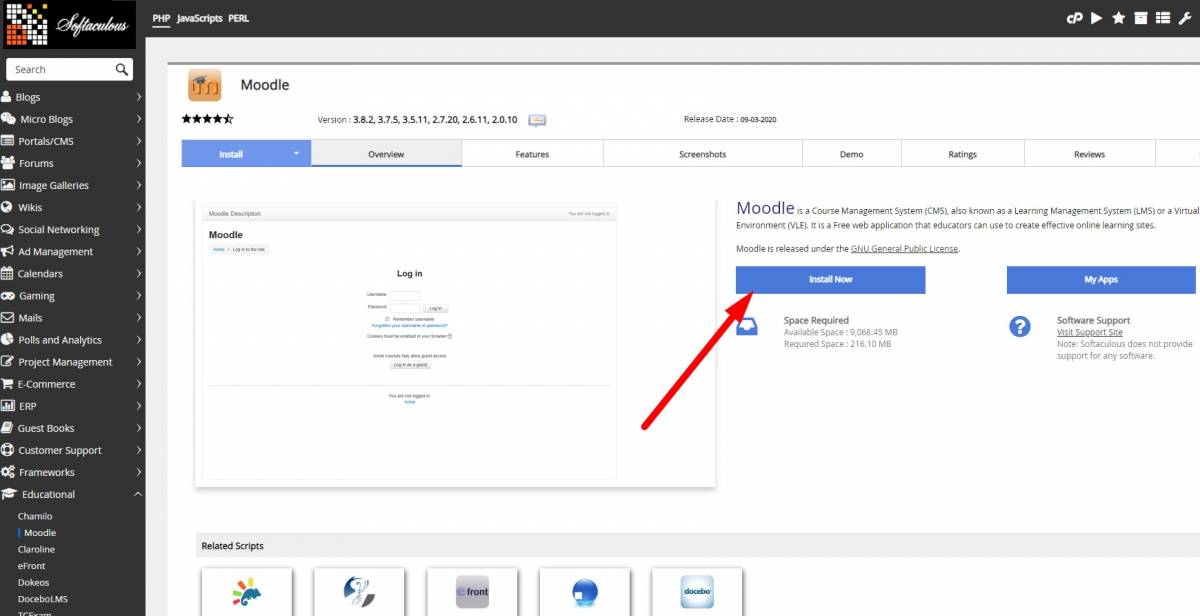Click the play-shaped demos icon in header

[1097, 18]
